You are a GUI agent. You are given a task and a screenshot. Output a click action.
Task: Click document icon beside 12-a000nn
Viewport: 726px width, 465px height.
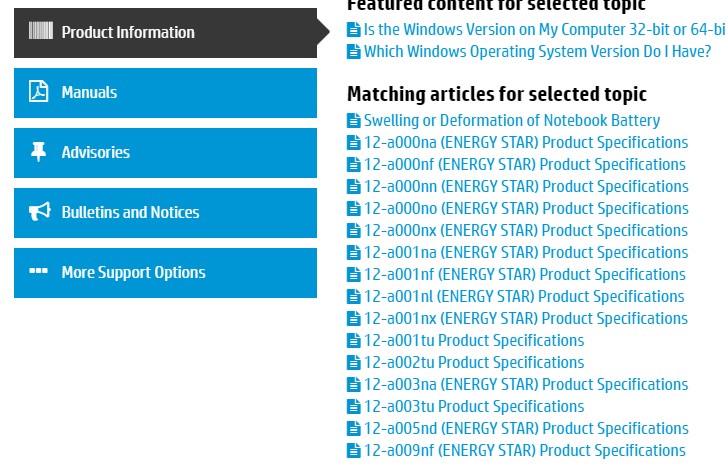tap(354, 187)
